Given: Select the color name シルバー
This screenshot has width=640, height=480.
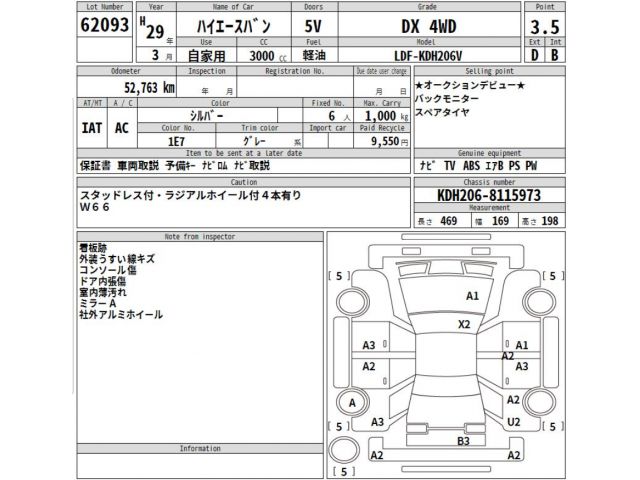Looking at the screenshot, I should pyautogui.click(x=207, y=116).
